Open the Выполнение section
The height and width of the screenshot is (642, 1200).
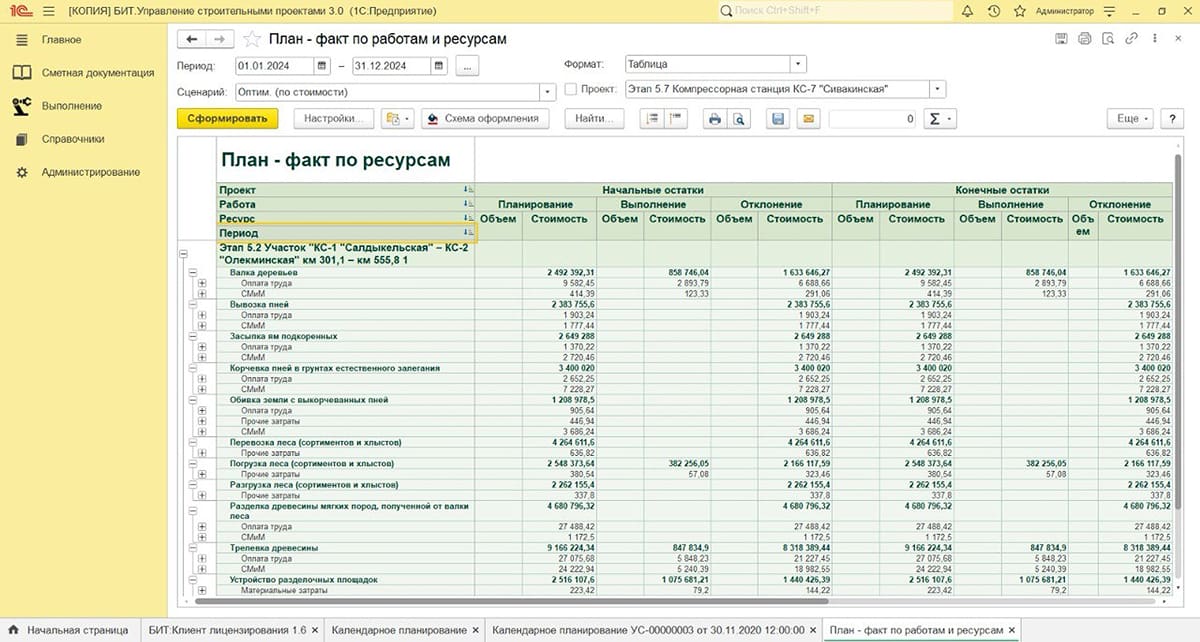72,106
